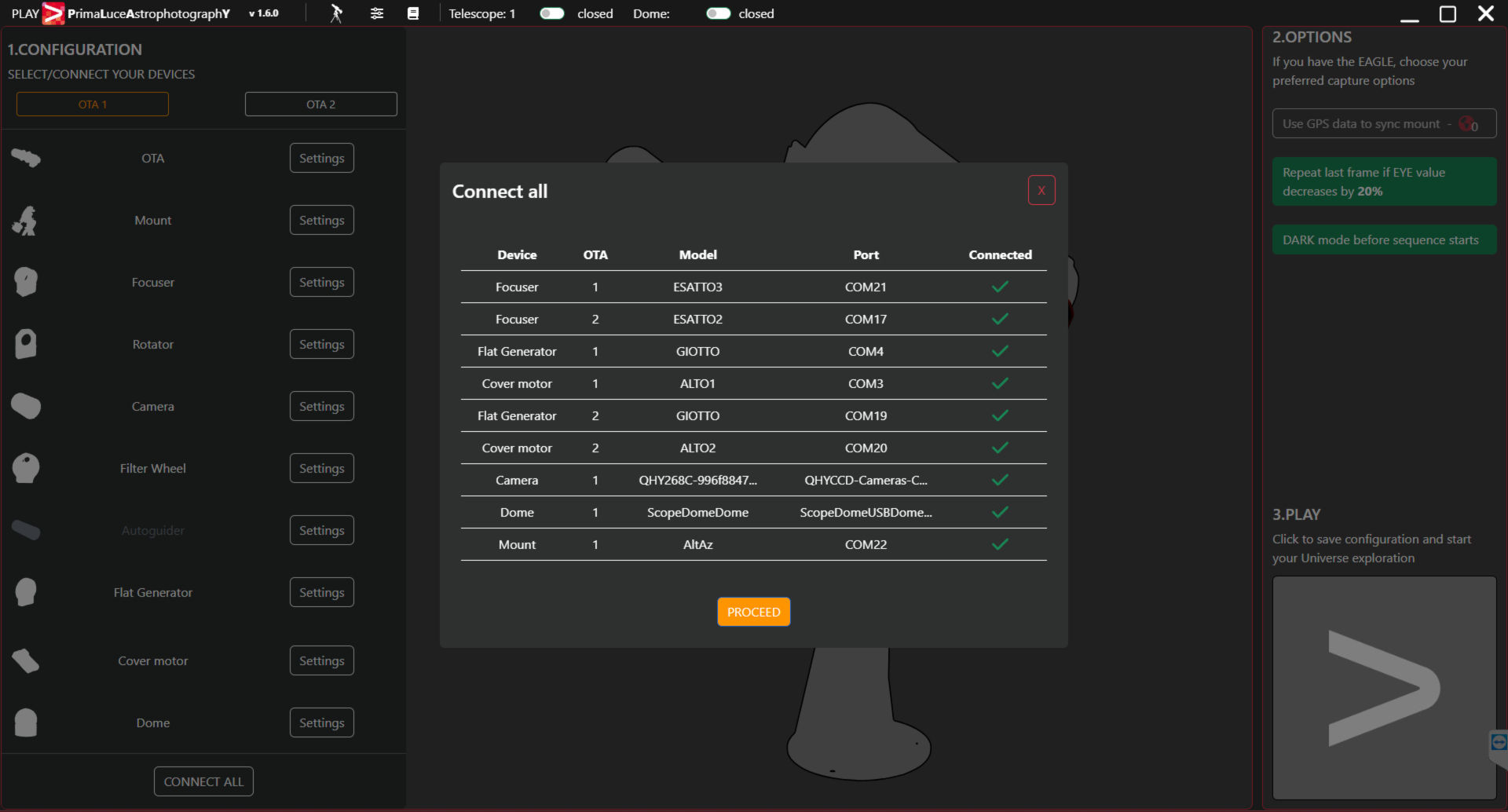Click the COM4 port cell
Image resolution: width=1508 pixels, height=812 pixels.
(866, 351)
